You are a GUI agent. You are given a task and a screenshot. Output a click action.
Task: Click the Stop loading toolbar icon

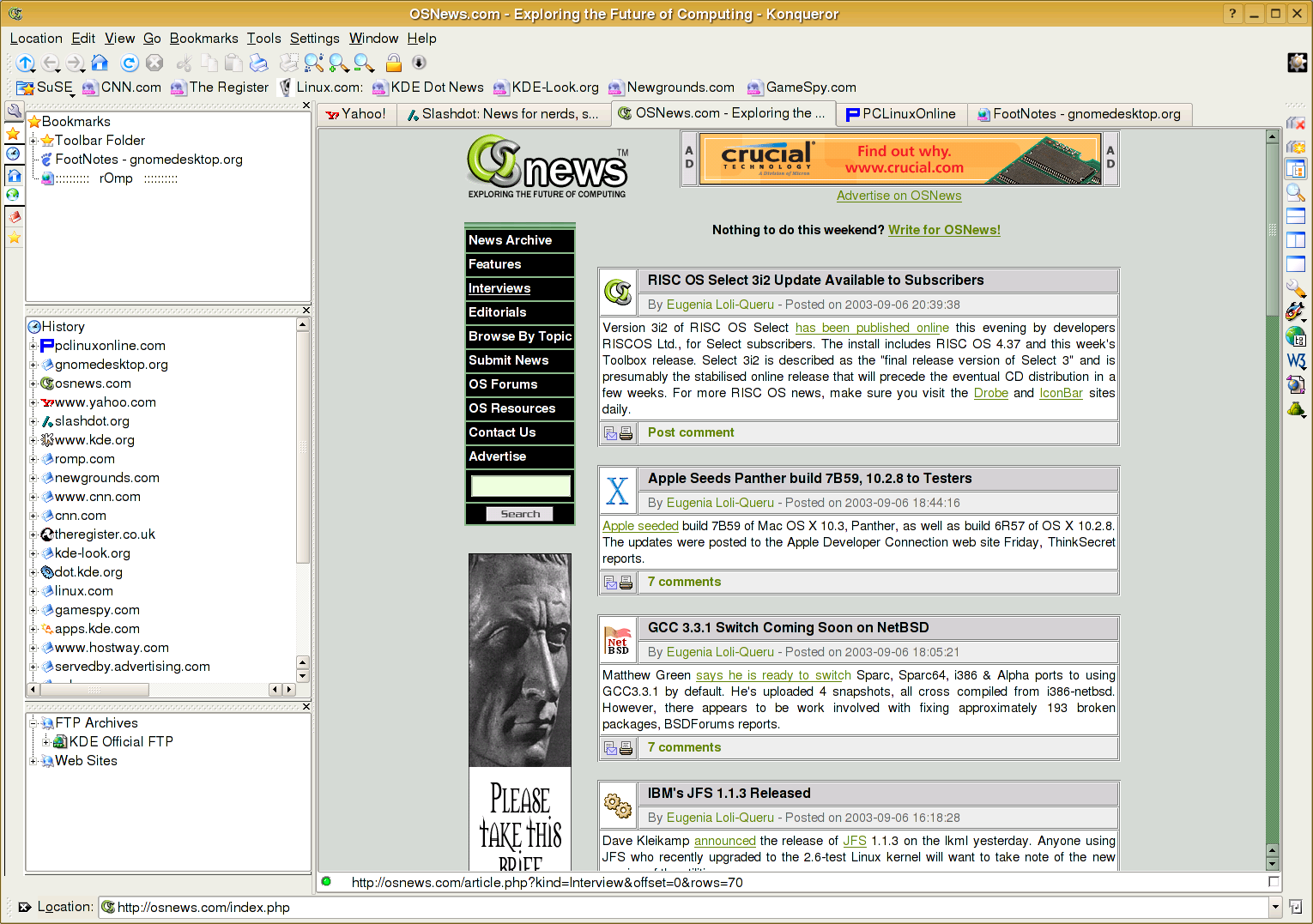click(x=154, y=63)
